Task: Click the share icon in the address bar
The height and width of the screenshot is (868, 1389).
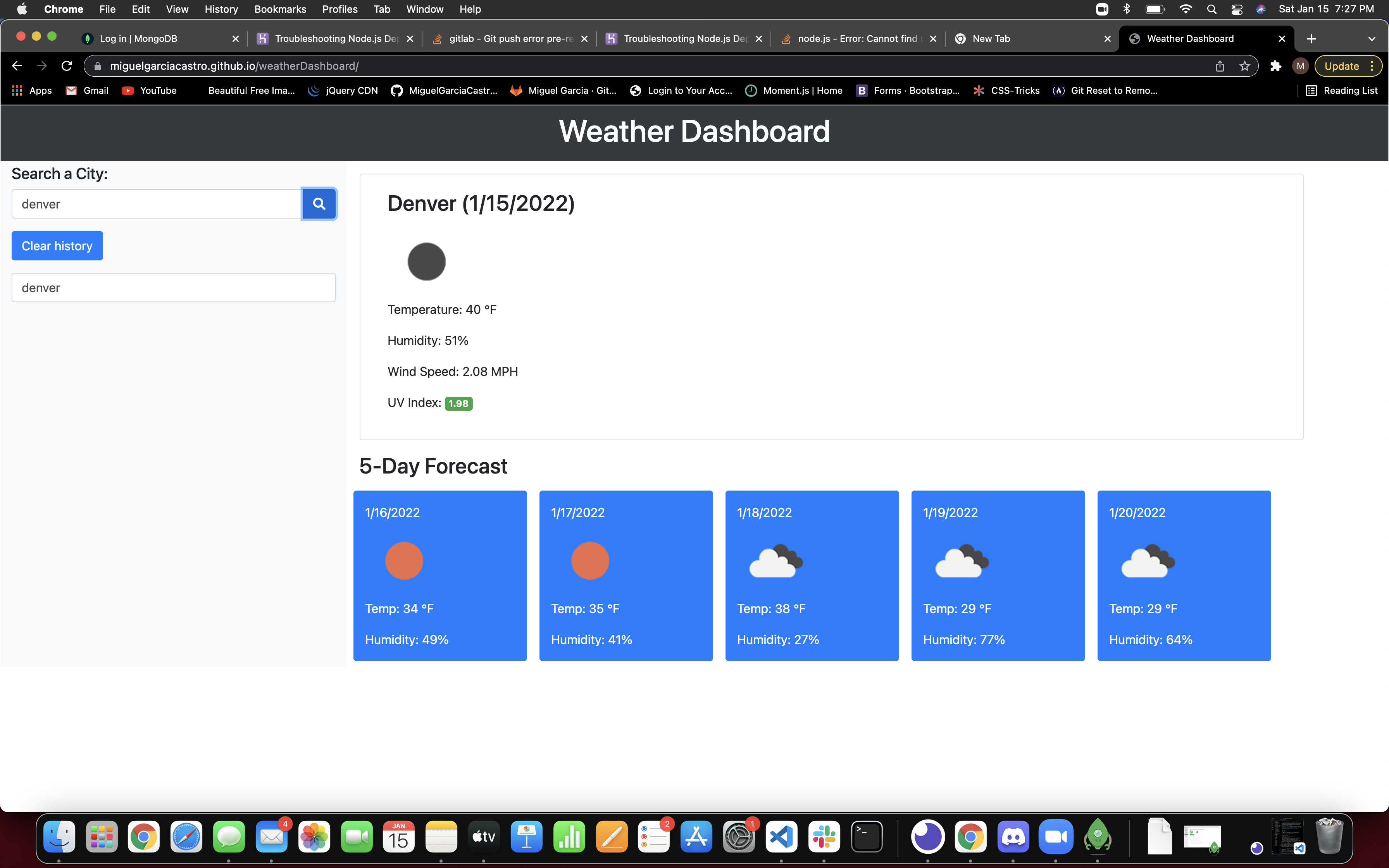Action: [1220, 65]
